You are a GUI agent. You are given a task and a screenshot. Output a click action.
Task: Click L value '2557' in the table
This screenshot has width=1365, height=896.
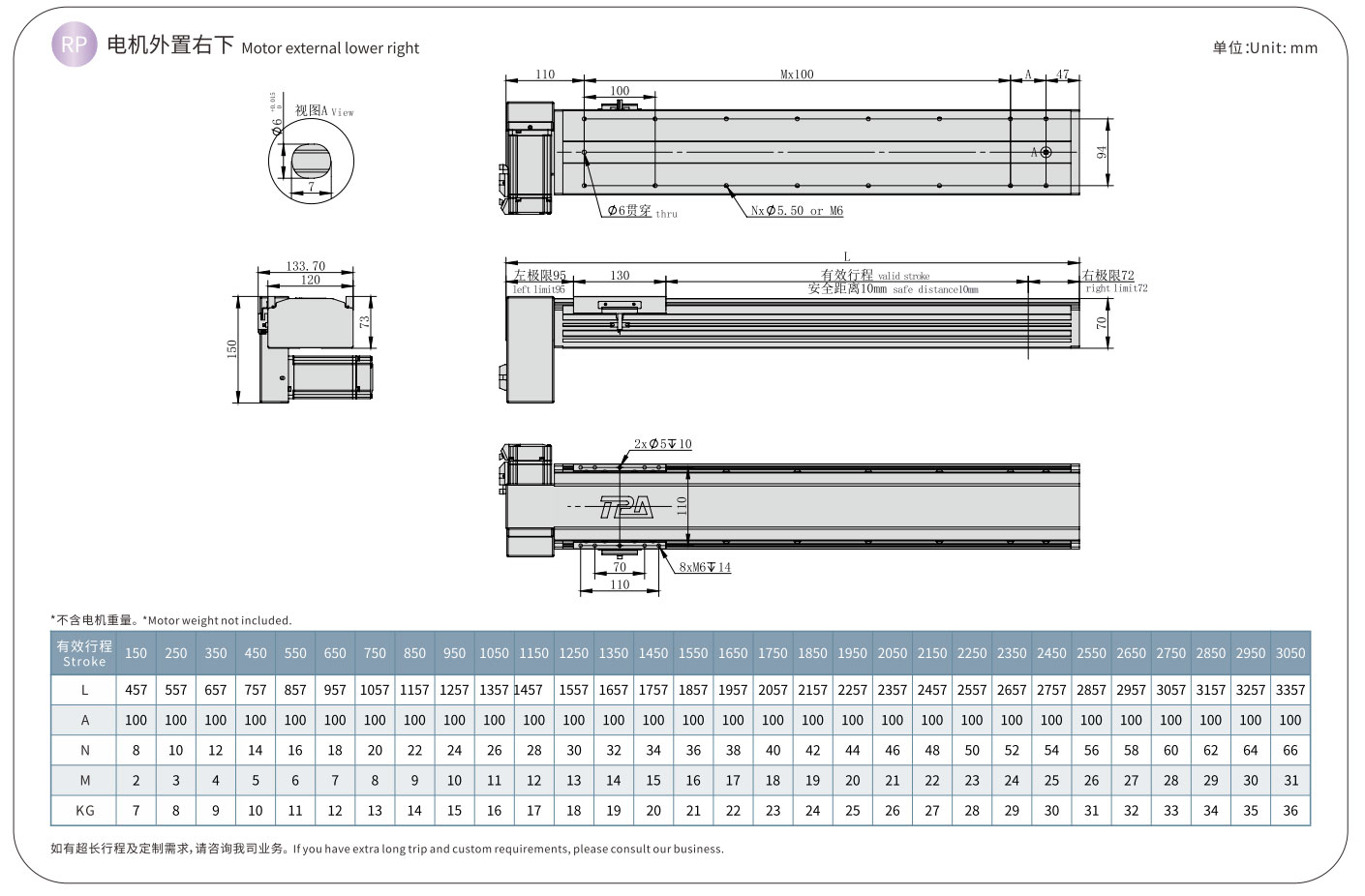972,690
